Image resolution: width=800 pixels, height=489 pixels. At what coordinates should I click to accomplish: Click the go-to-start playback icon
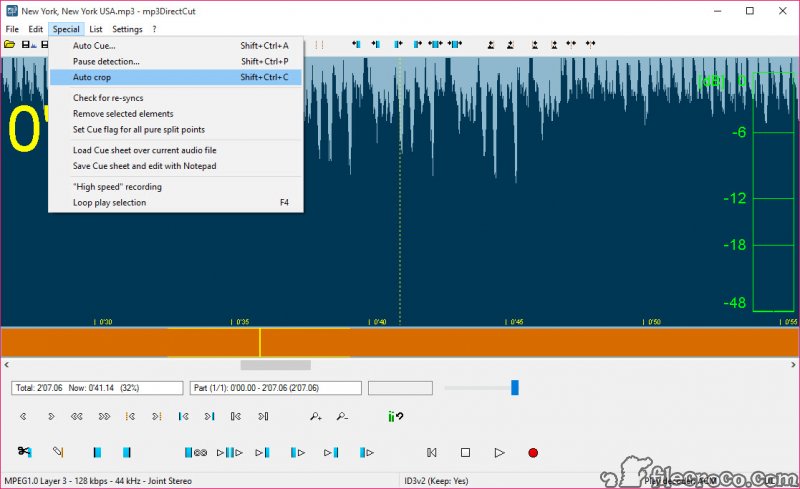coord(432,453)
